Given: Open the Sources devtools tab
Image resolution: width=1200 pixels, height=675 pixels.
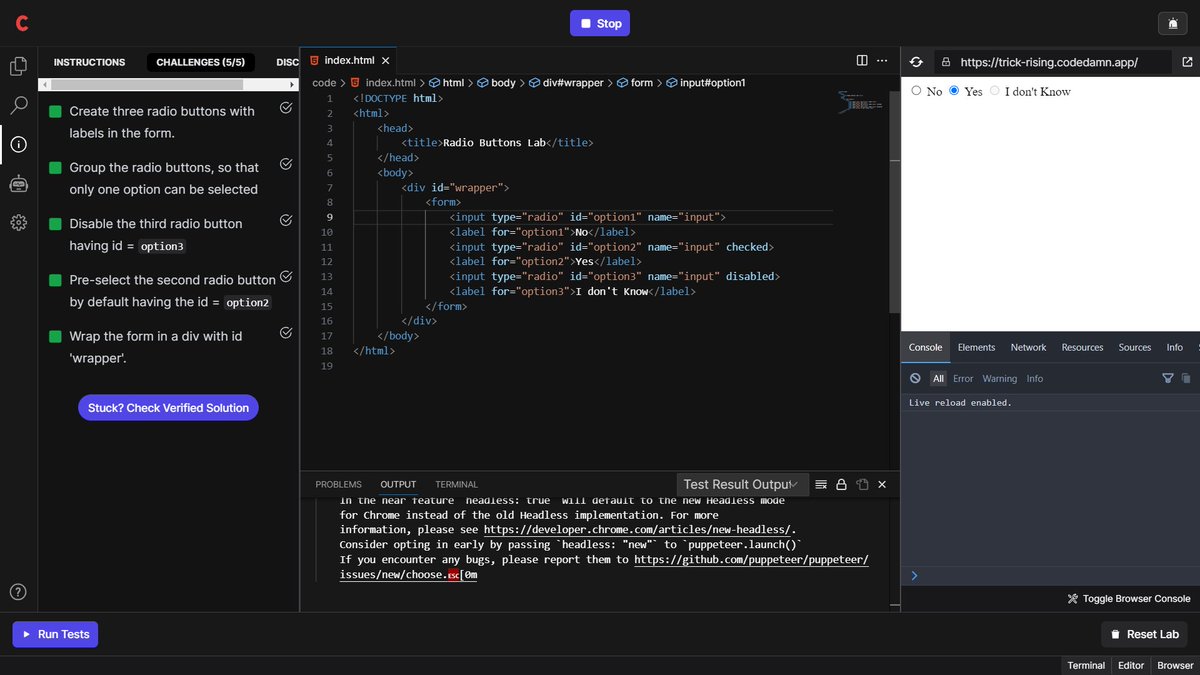Looking at the screenshot, I should click(1135, 347).
